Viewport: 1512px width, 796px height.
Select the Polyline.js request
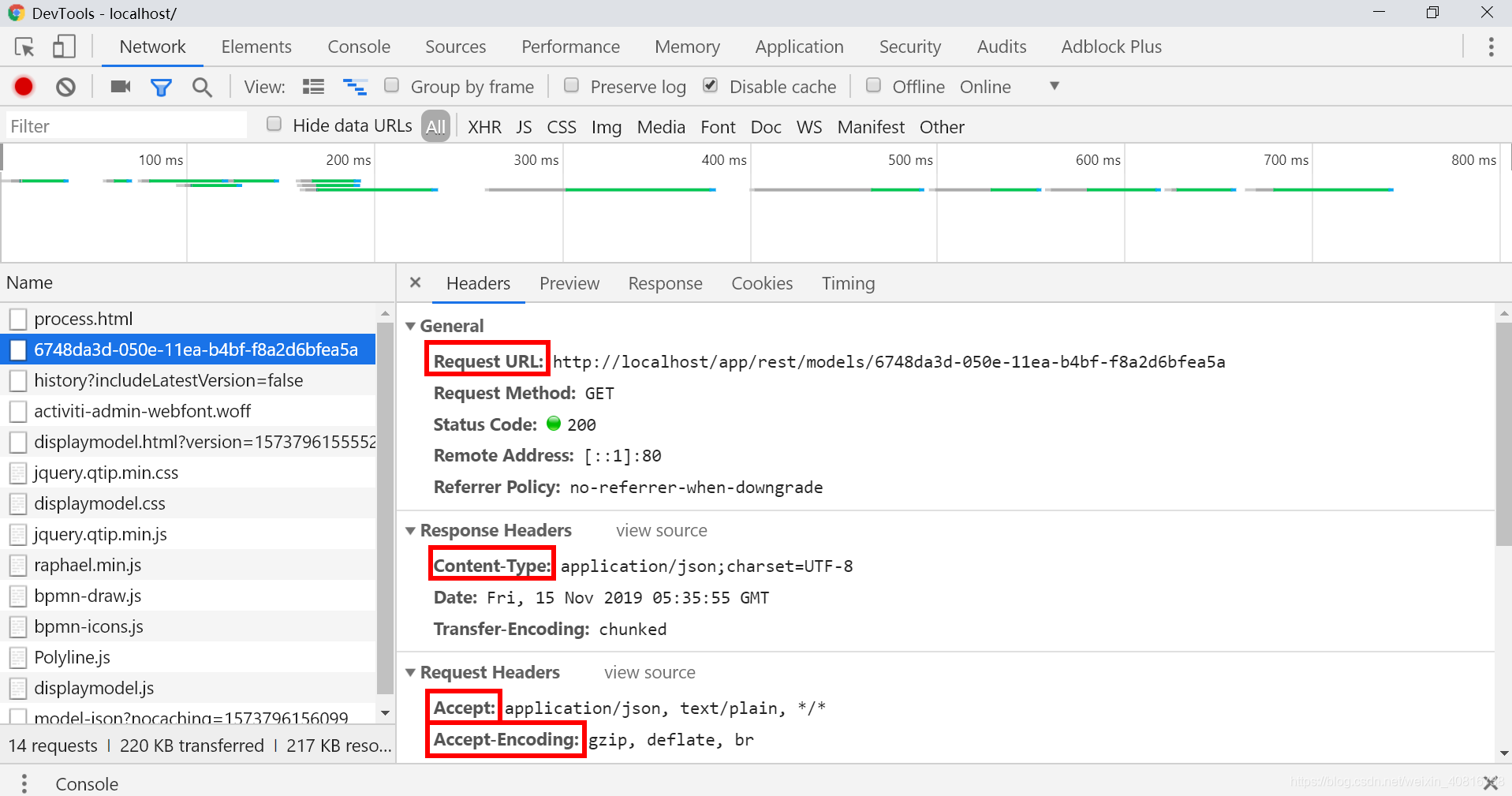(x=189, y=657)
